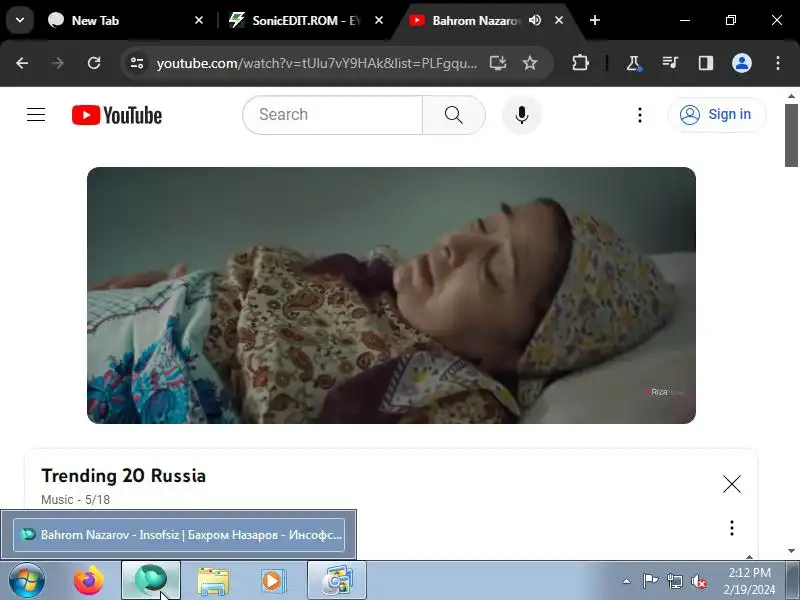Go to the YouTube home logo
This screenshot has height=600, width=800.
117,115
